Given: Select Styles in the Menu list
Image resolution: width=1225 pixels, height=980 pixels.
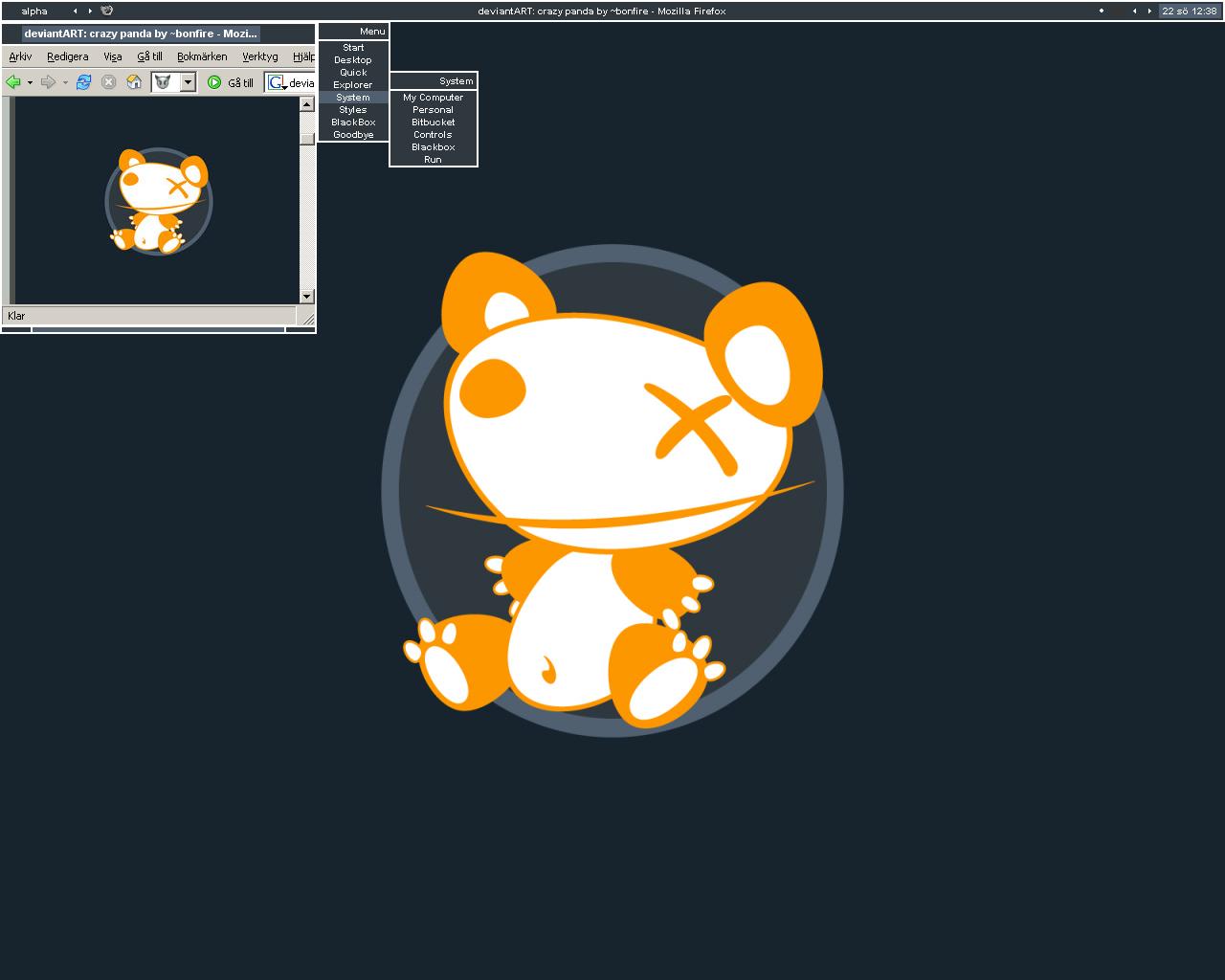Looking at the screenshot, I should (353, 110).
